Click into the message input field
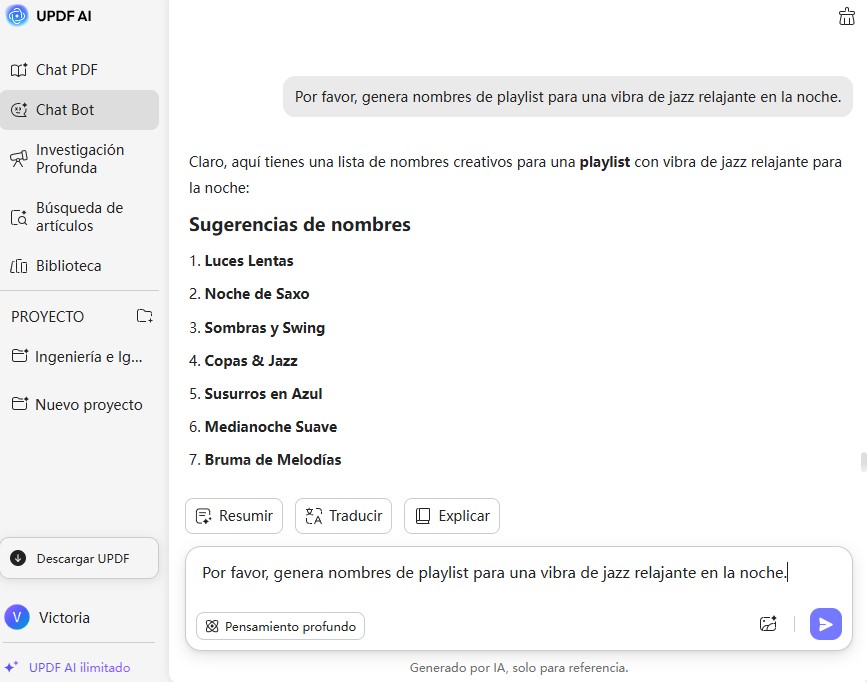The width and height of the screenshot is (867, 682). pyautogui.click(x=495, y=573)
